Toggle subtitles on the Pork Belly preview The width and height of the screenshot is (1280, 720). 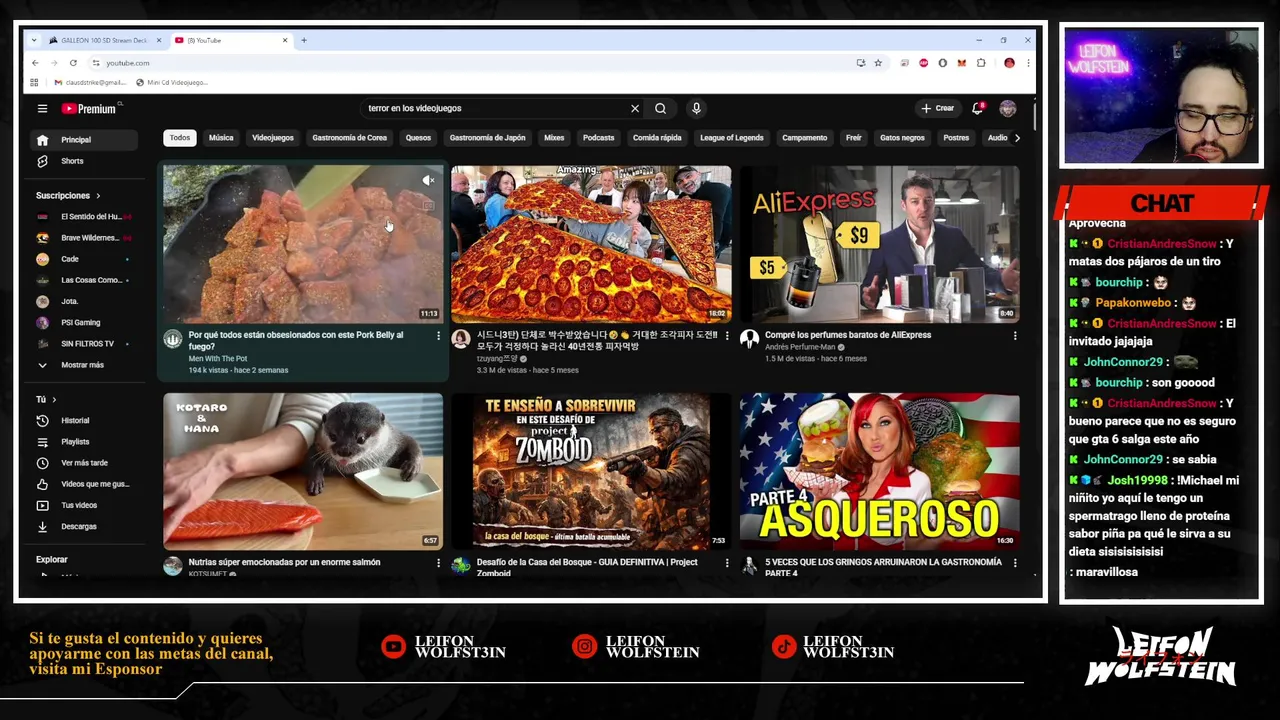pyautogui.click(x=428, y=205)
